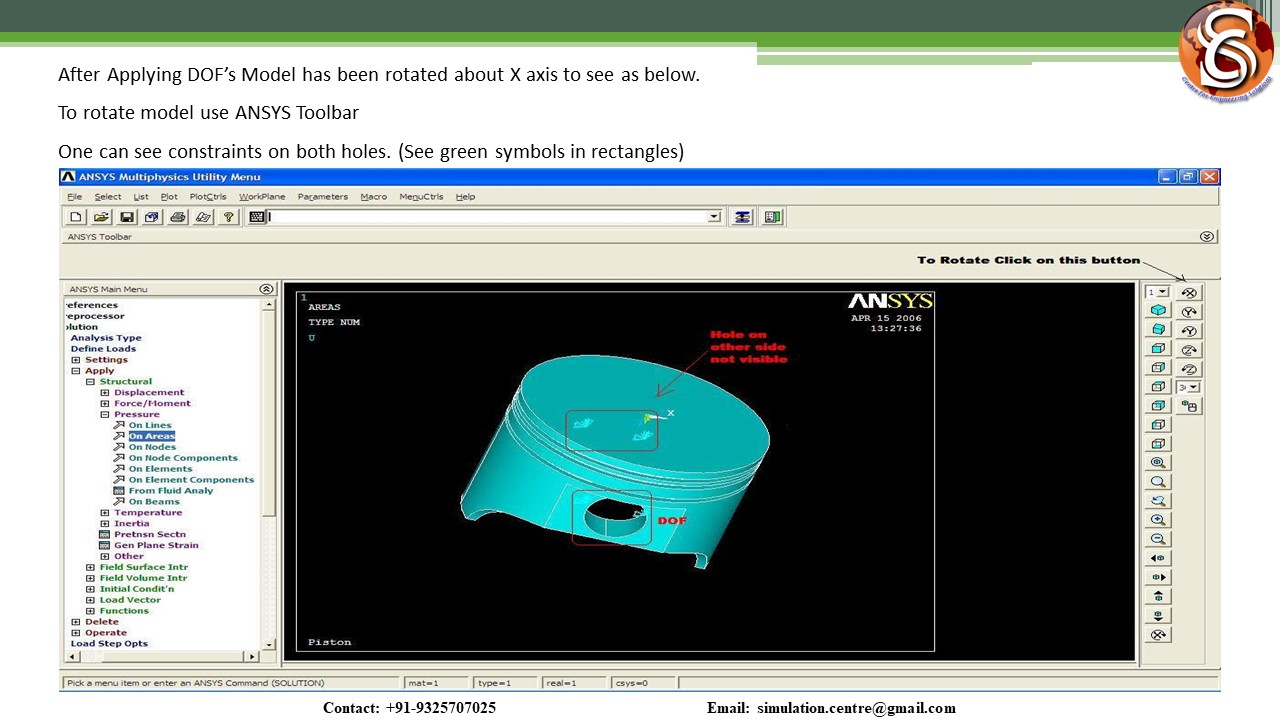Collapse the ANSYS Toolbar chevron button
The width and height of the screenshot is (1280, 720).
tap(1207, 237)
